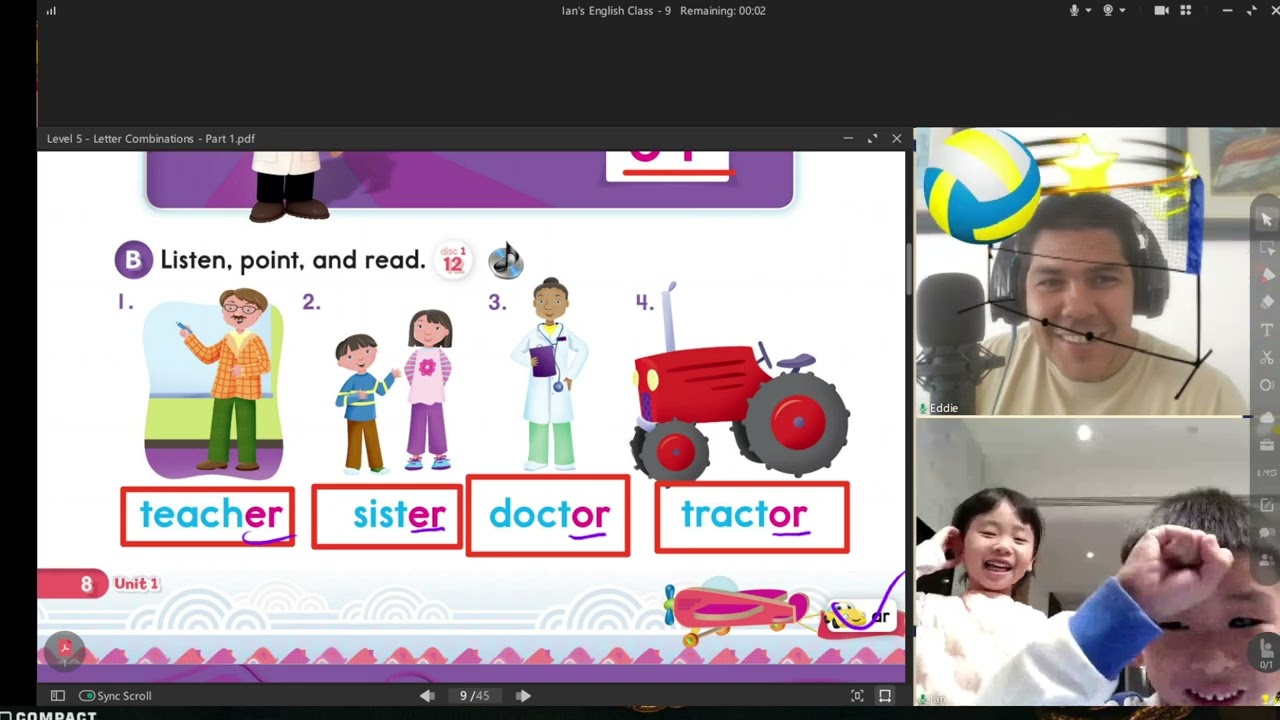Select the selection-box tool in the right toolbar
Viewport: 1280px width, 720px height.
1267,247
